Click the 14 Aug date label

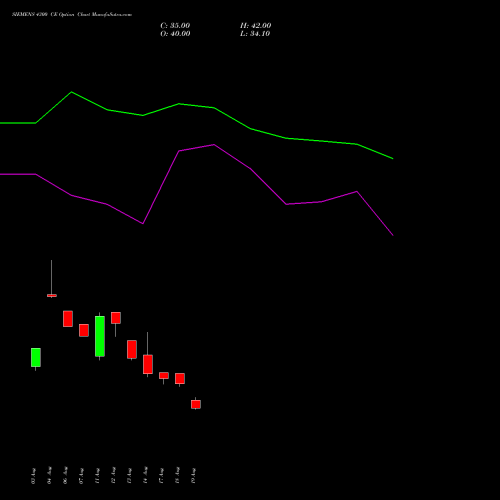pos(145,475)
